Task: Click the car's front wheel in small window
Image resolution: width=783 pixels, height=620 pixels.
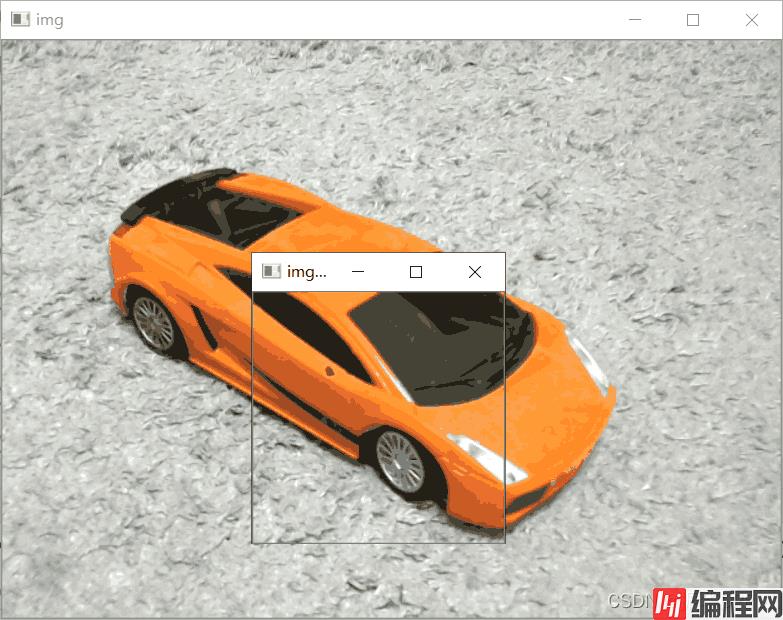Action: (x=401, y=461)
